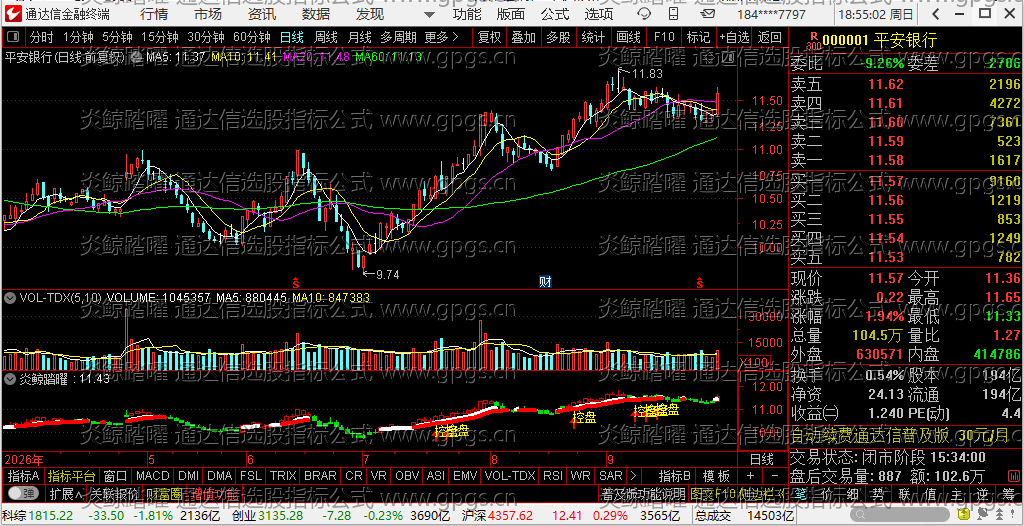Select the BRAR indicator tab

pos(321,475)
